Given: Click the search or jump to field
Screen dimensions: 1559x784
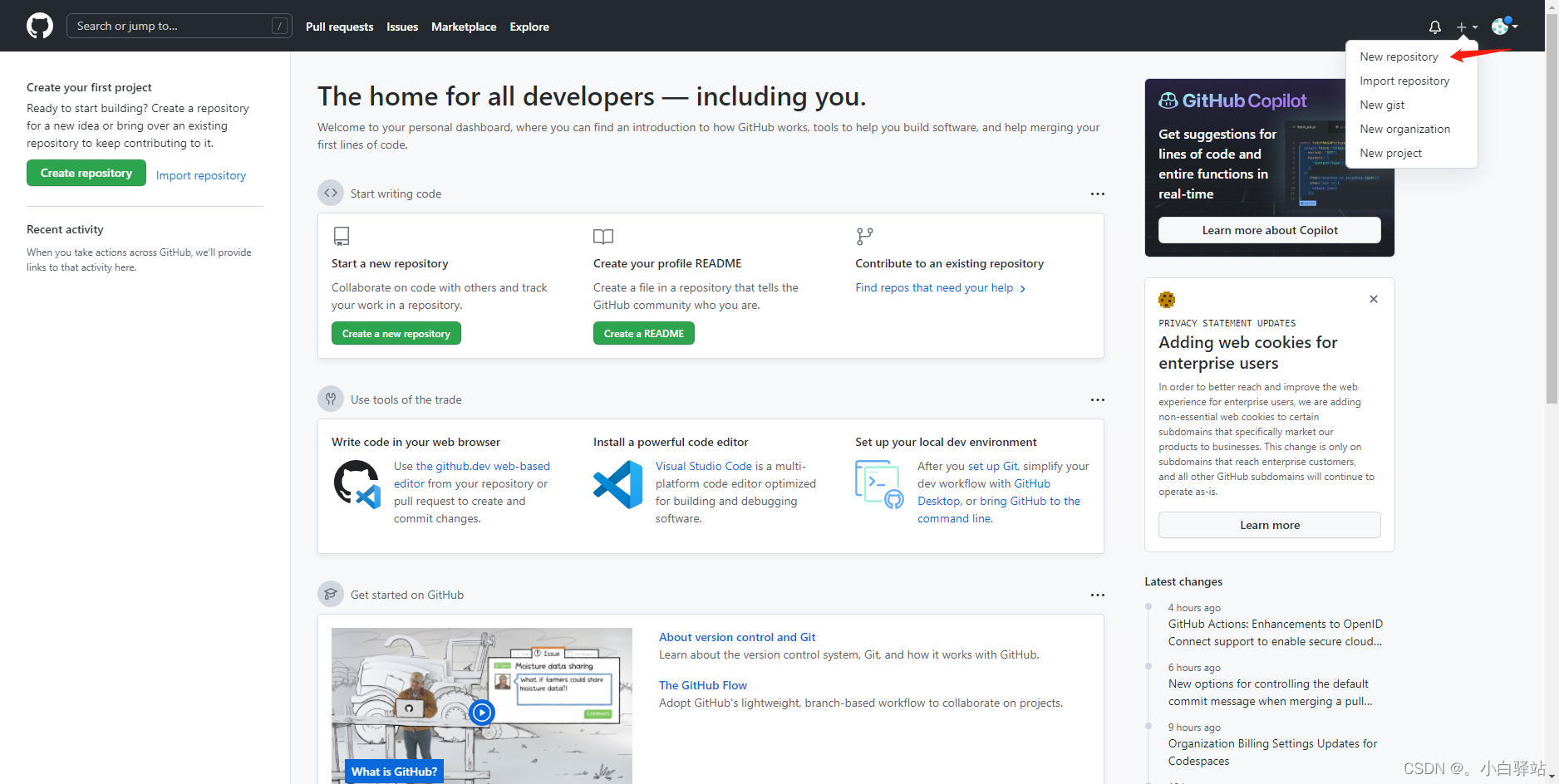Looking at the screenshot, I should point(179,26).
